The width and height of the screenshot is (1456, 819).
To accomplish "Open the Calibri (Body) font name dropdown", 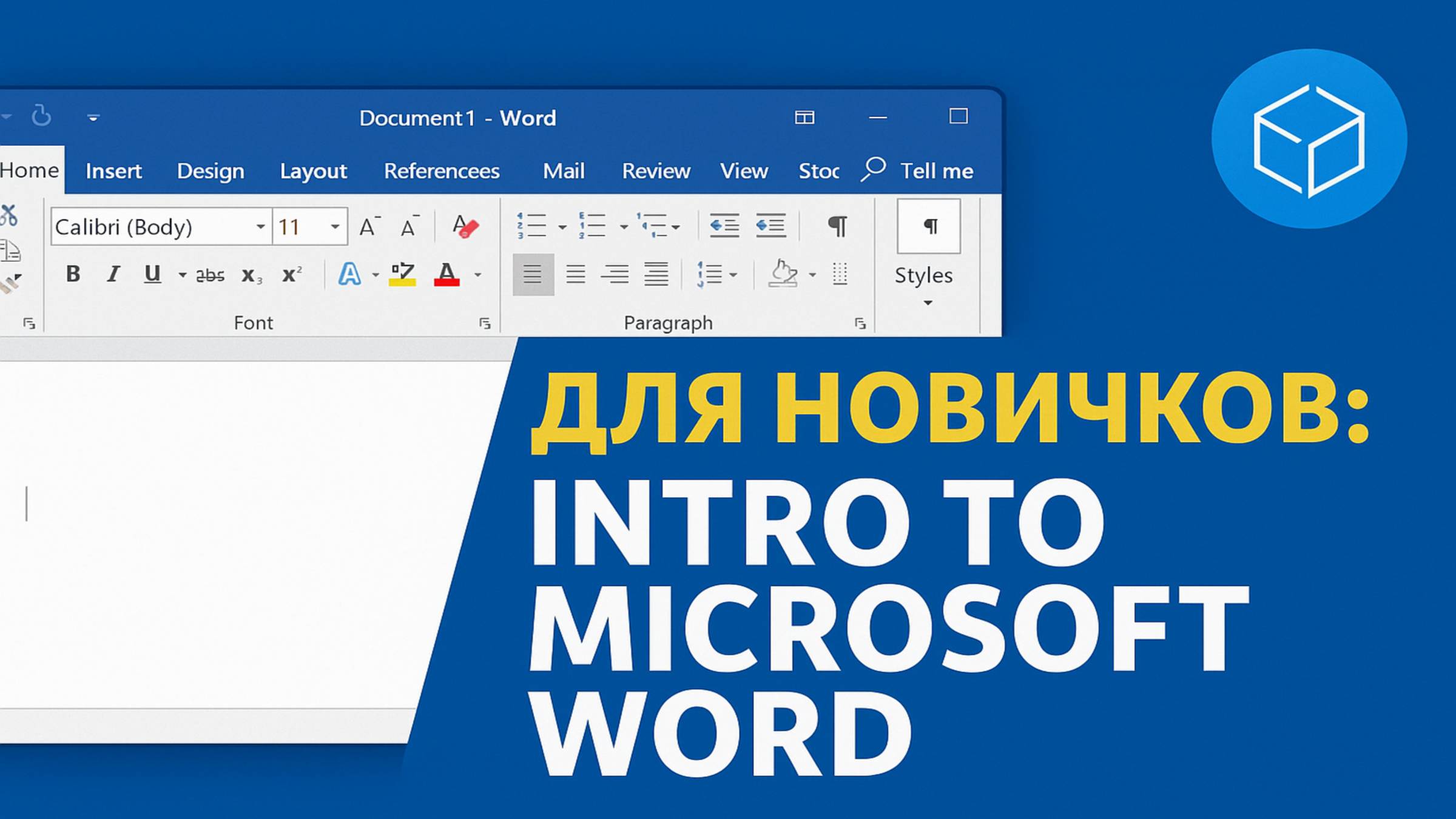I will pyautogui.click(x=260, y=227).
